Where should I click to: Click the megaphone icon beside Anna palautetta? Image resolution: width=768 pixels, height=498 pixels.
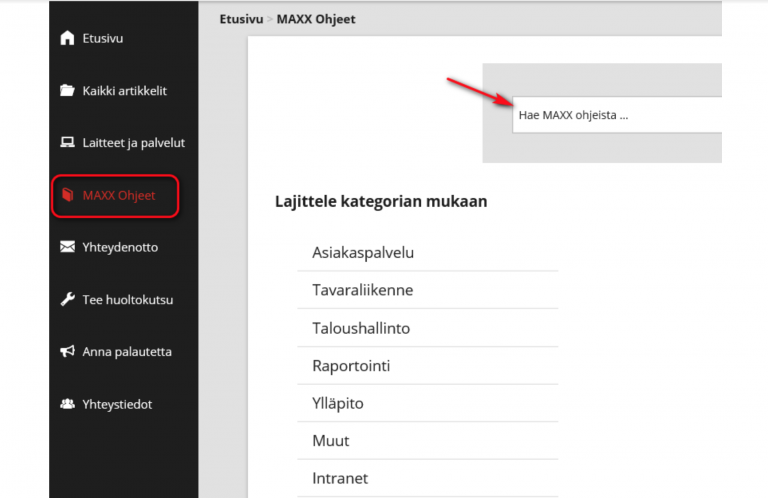[68, 351]
